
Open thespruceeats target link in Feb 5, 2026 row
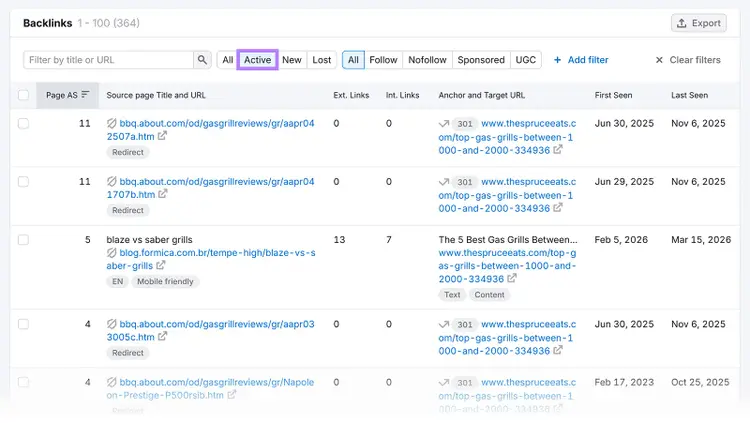click(507, 266)
